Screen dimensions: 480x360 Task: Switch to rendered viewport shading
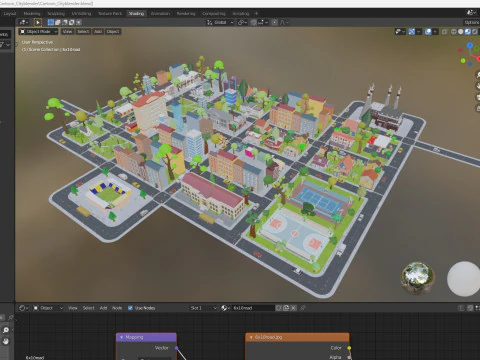pyautogui.click(x=475, y=32)
